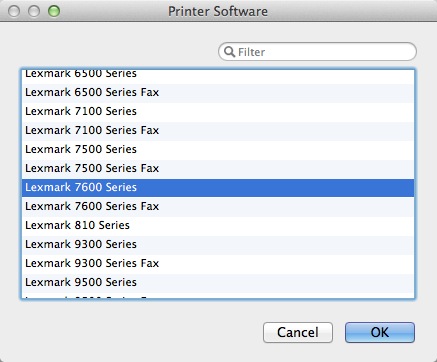Viewport: 437px width, 362px height.
Task: Select Lexmark 7600 Series Fax
Action: (x=218, y=206)
